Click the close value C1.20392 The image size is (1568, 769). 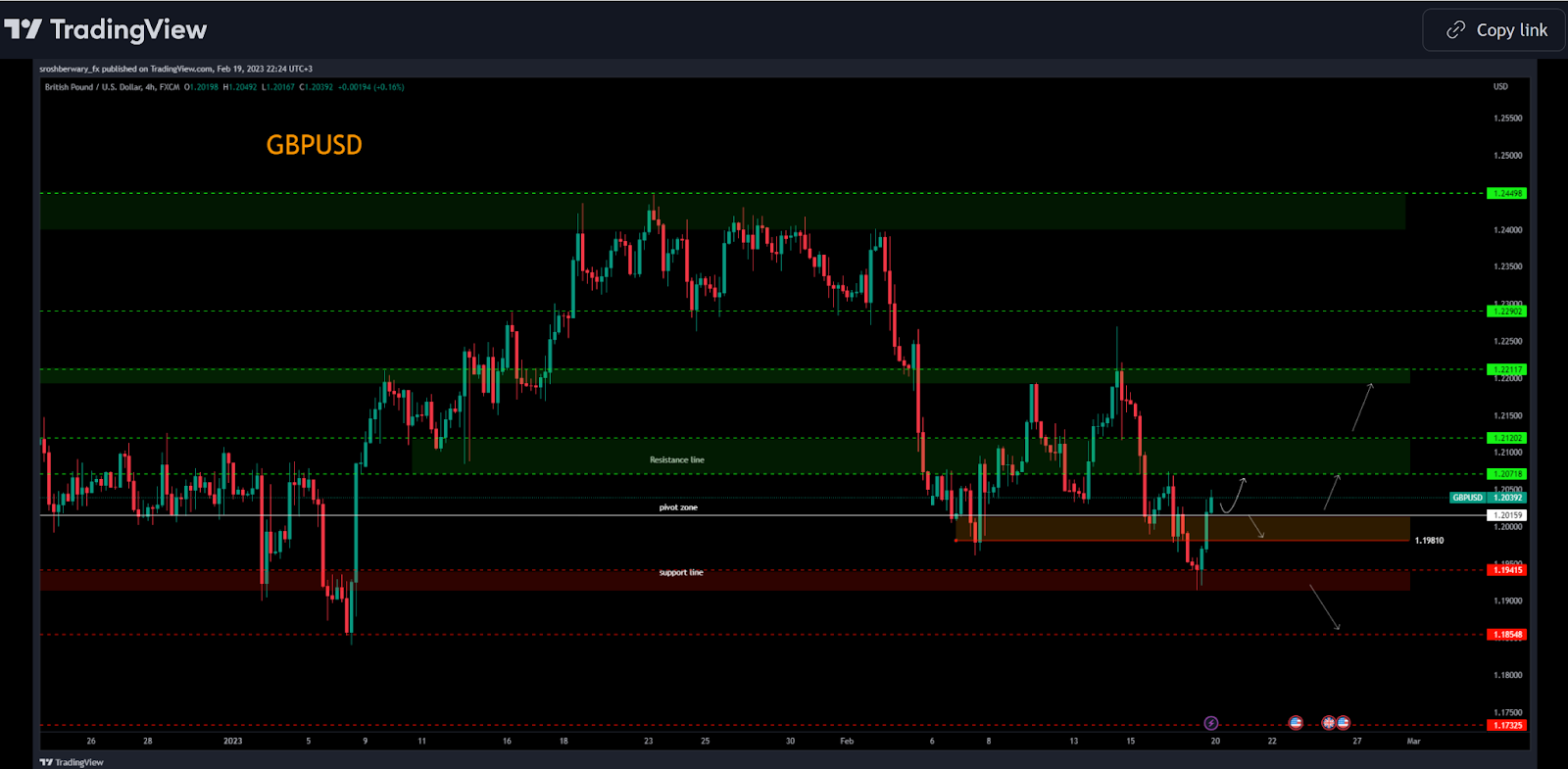click(x=317, y=87)
